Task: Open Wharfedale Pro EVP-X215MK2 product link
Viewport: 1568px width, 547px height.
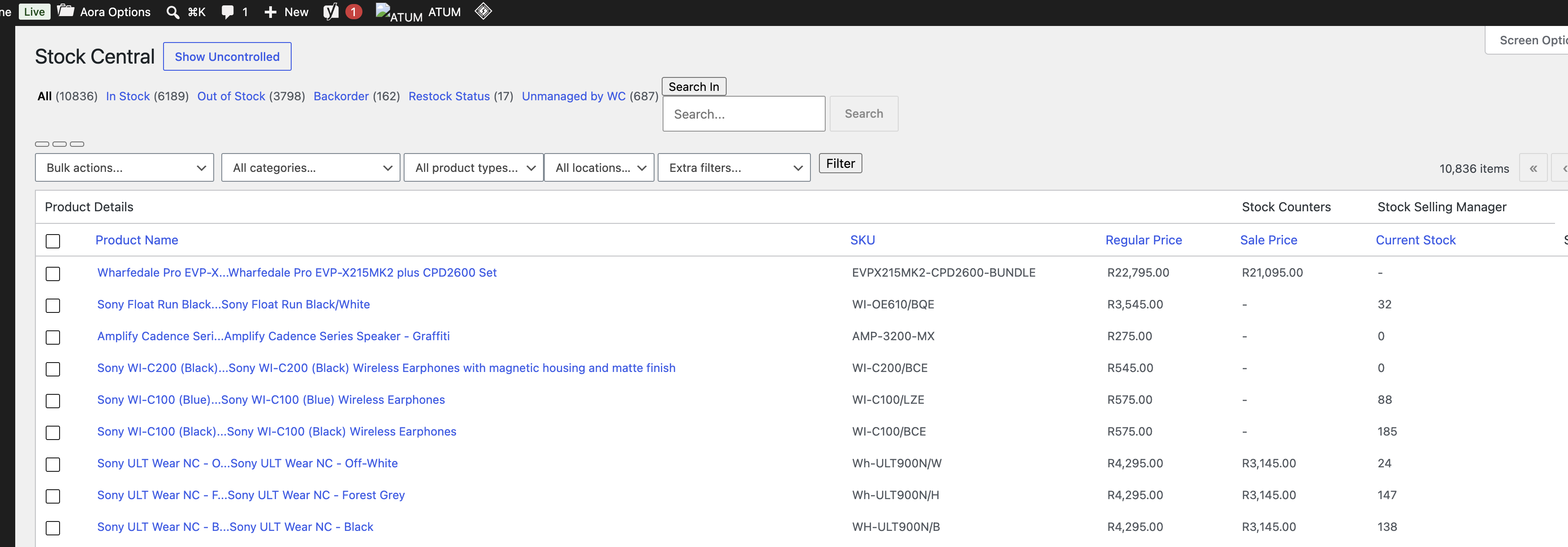Action: pyautogui.click(x=297, y=273)
